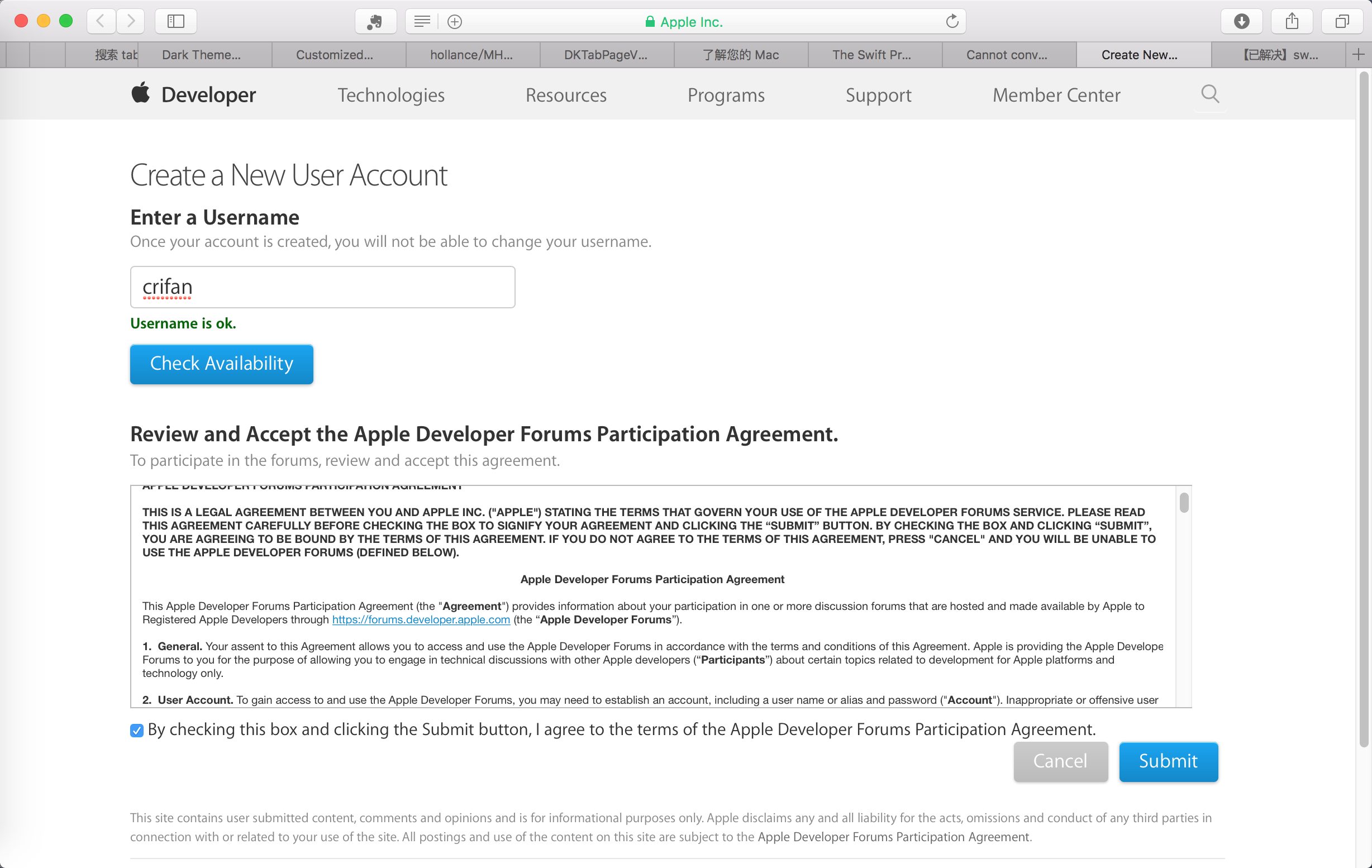1372x868 pixels.
Task: Open the Technologies menu
Action: click(x=391, y=95)
